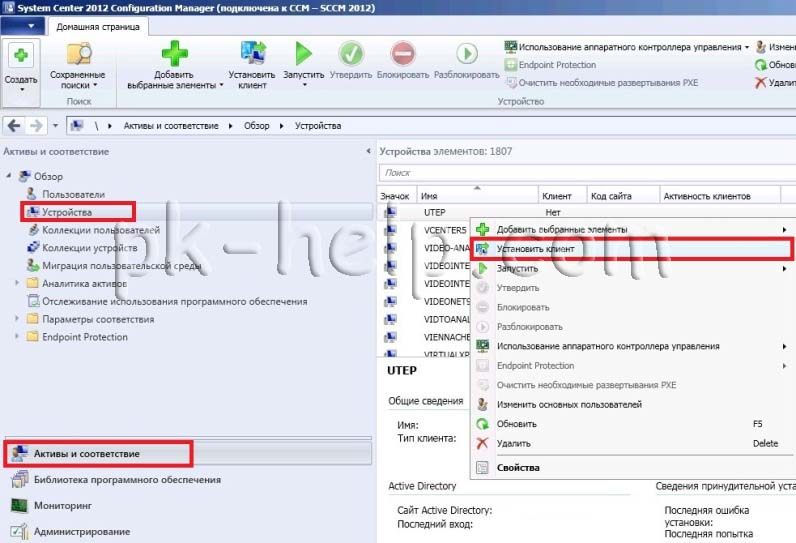Screen dimensions: 796x543
Task: Click Утвердить checkmark ribbon icon
Action: (351, 53)
